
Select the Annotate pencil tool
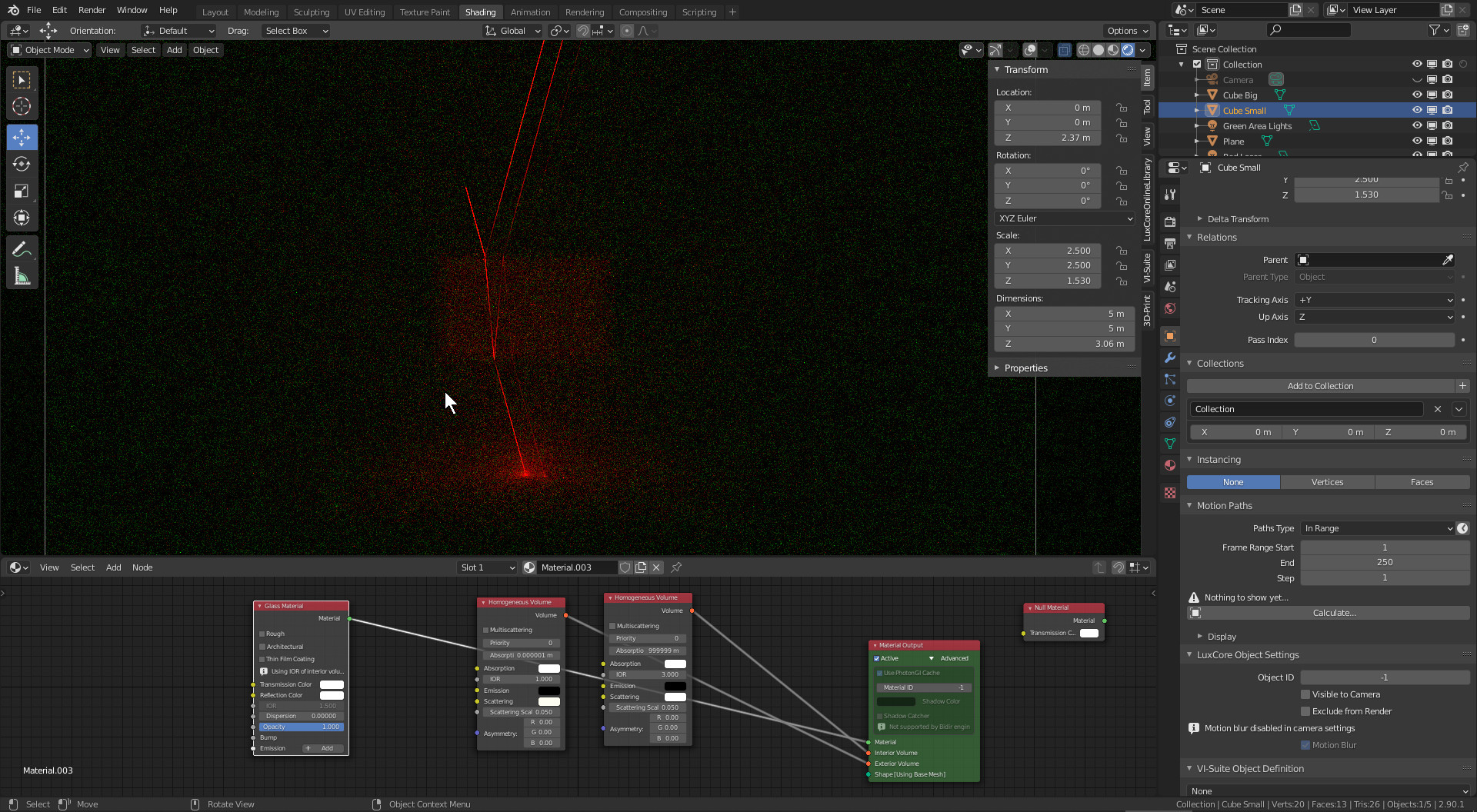pyautogui.click(x=22, y=249)
